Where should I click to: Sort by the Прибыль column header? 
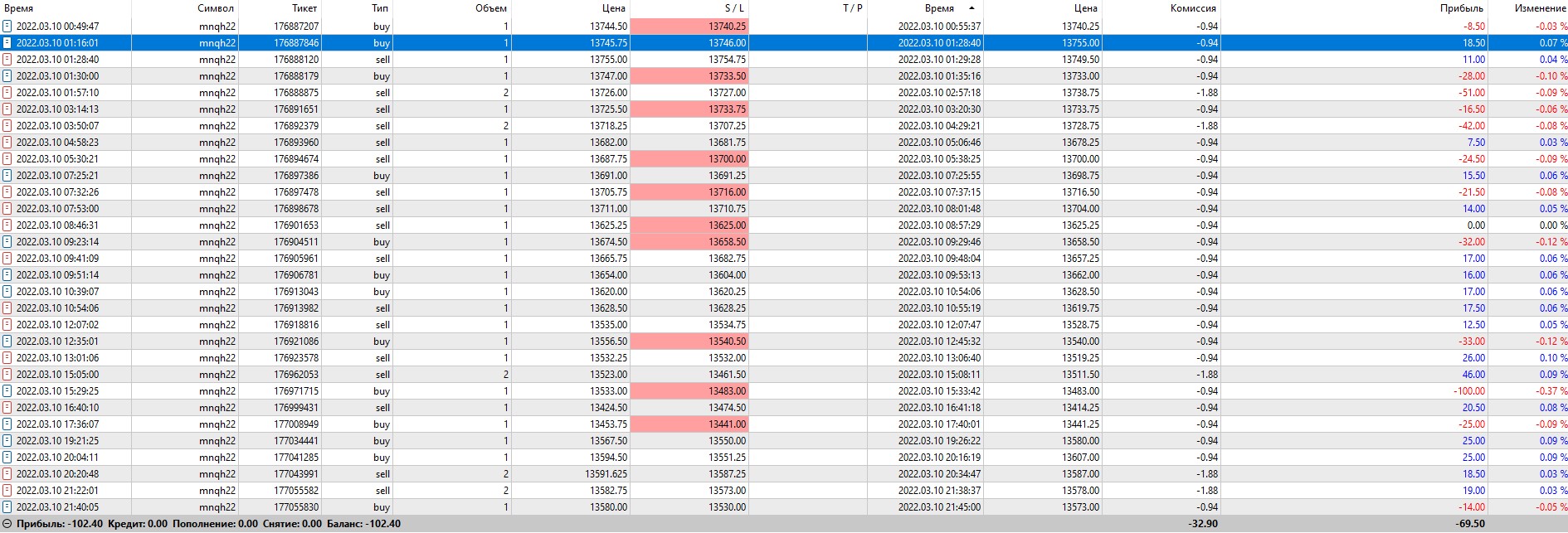pos(1462,8)
